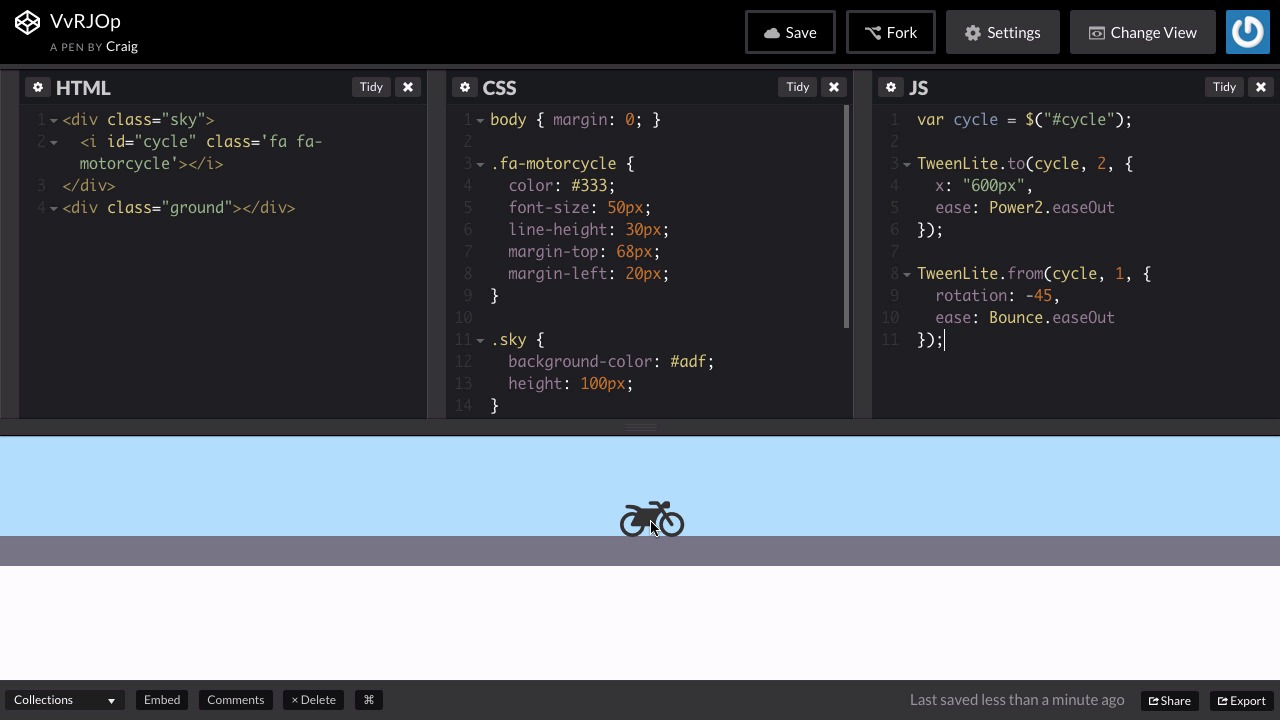Open keyboard shortcuts command icon
This screenshot has height=720, width=1280.
tap(368, 700)
